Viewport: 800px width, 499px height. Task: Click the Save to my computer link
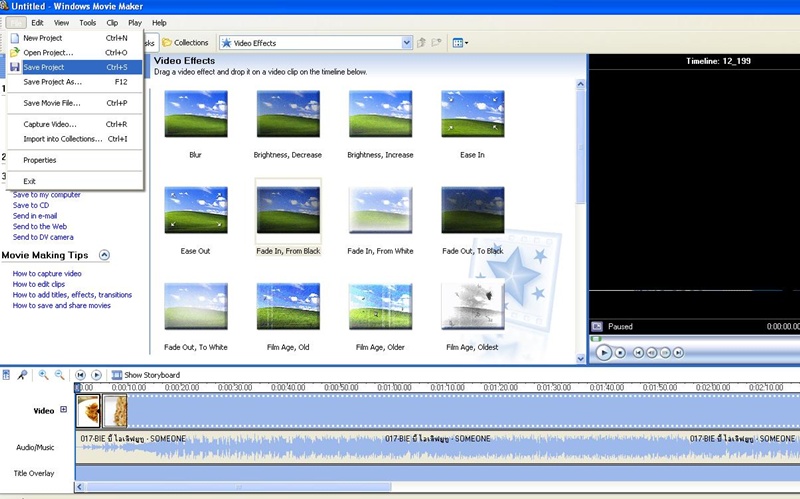(46, 194)
